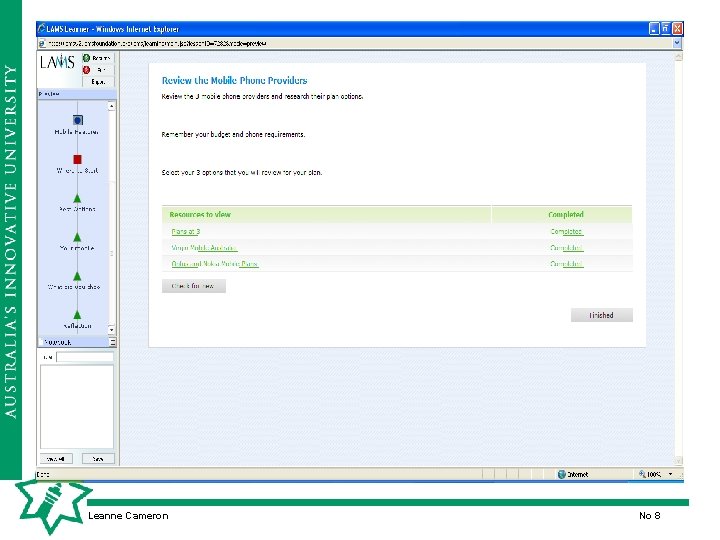This screenshot has width=720, height=540.
Task: Click the zoom magnifier icon in status bar
Action: coord(642,474)
